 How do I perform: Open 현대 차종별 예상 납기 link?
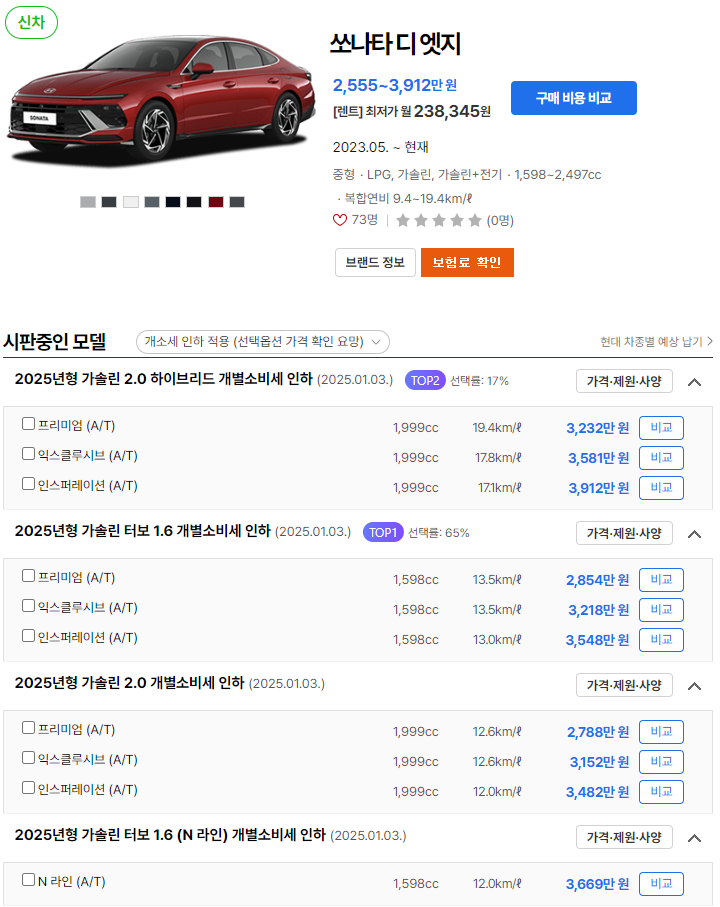pos(656,342)
